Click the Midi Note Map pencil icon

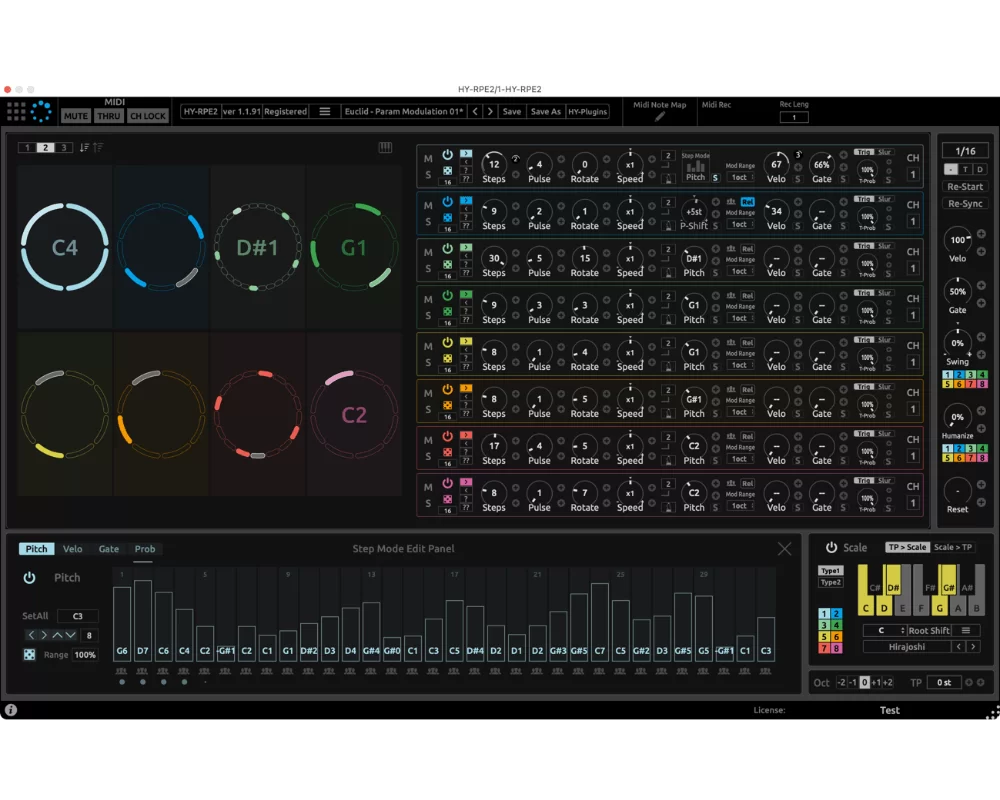659,117
